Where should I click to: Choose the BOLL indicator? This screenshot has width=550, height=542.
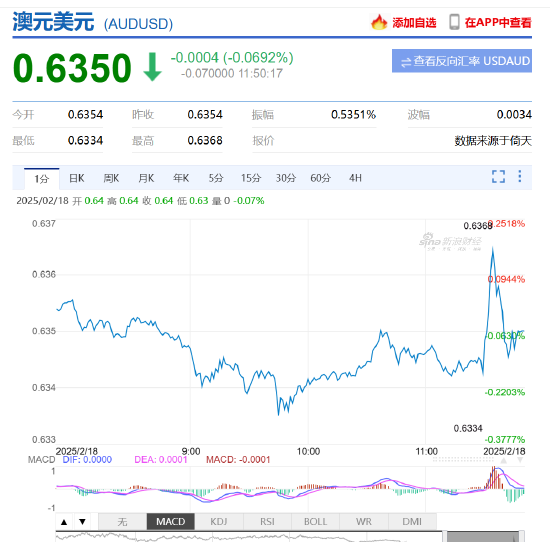point(315,522)
